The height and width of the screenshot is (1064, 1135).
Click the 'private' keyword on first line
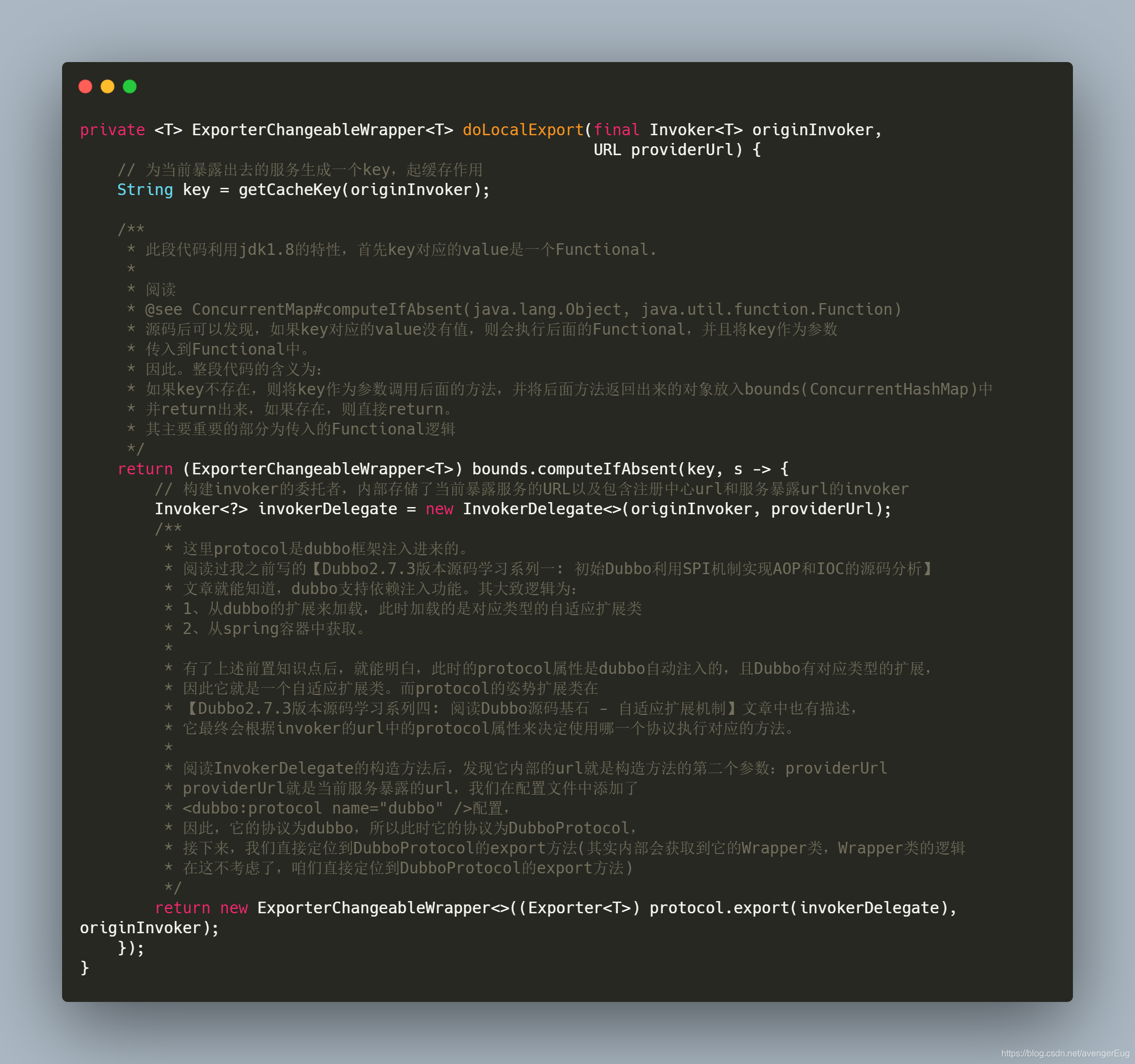pyautogui.click(x=113, y=130)
